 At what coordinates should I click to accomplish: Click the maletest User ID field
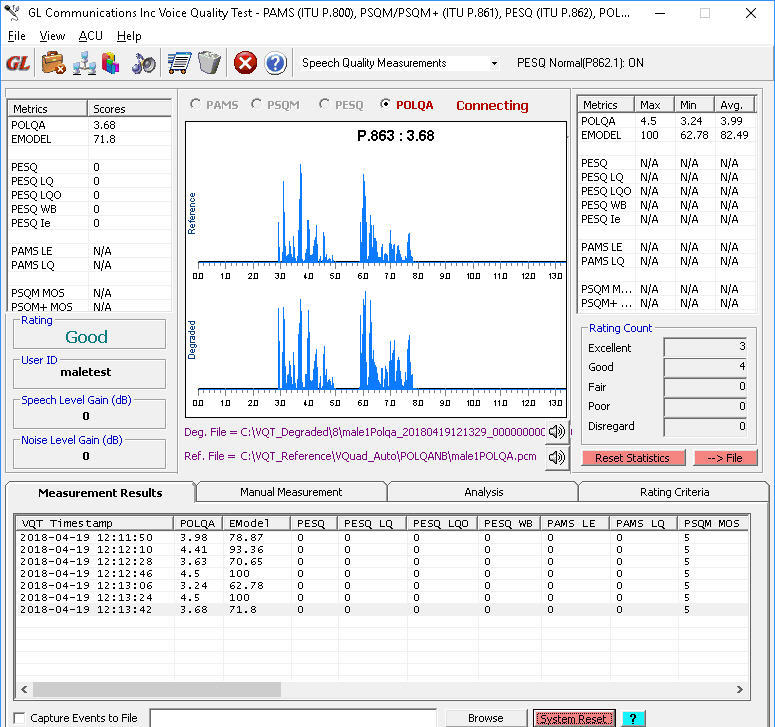pos(89,373)
